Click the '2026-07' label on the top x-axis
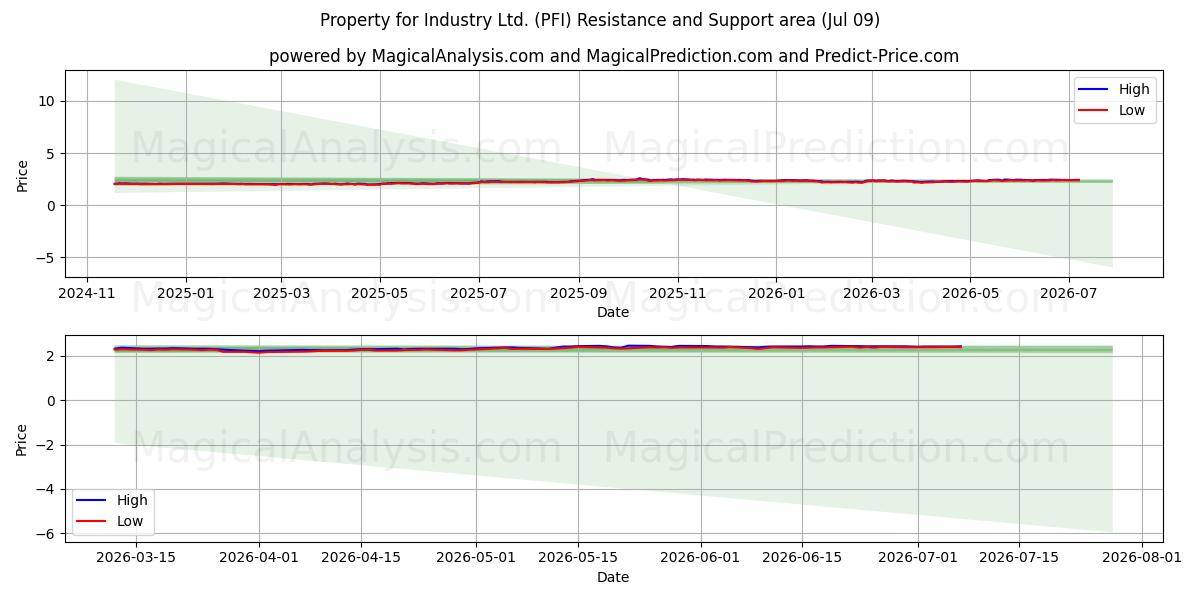This screenshot has height=600, width=1200. [x=1069, y=293]
